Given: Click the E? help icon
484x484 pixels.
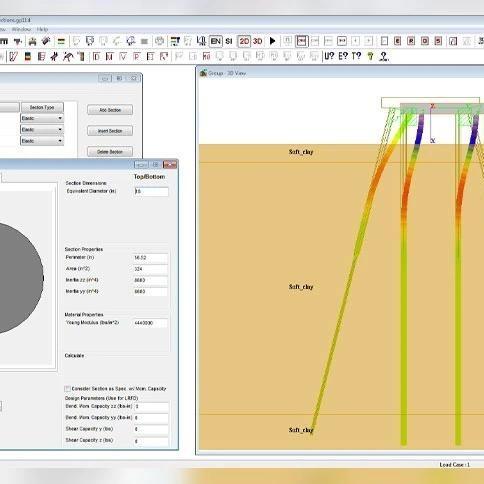Looking at the screenshot, I should coord(343,56).
